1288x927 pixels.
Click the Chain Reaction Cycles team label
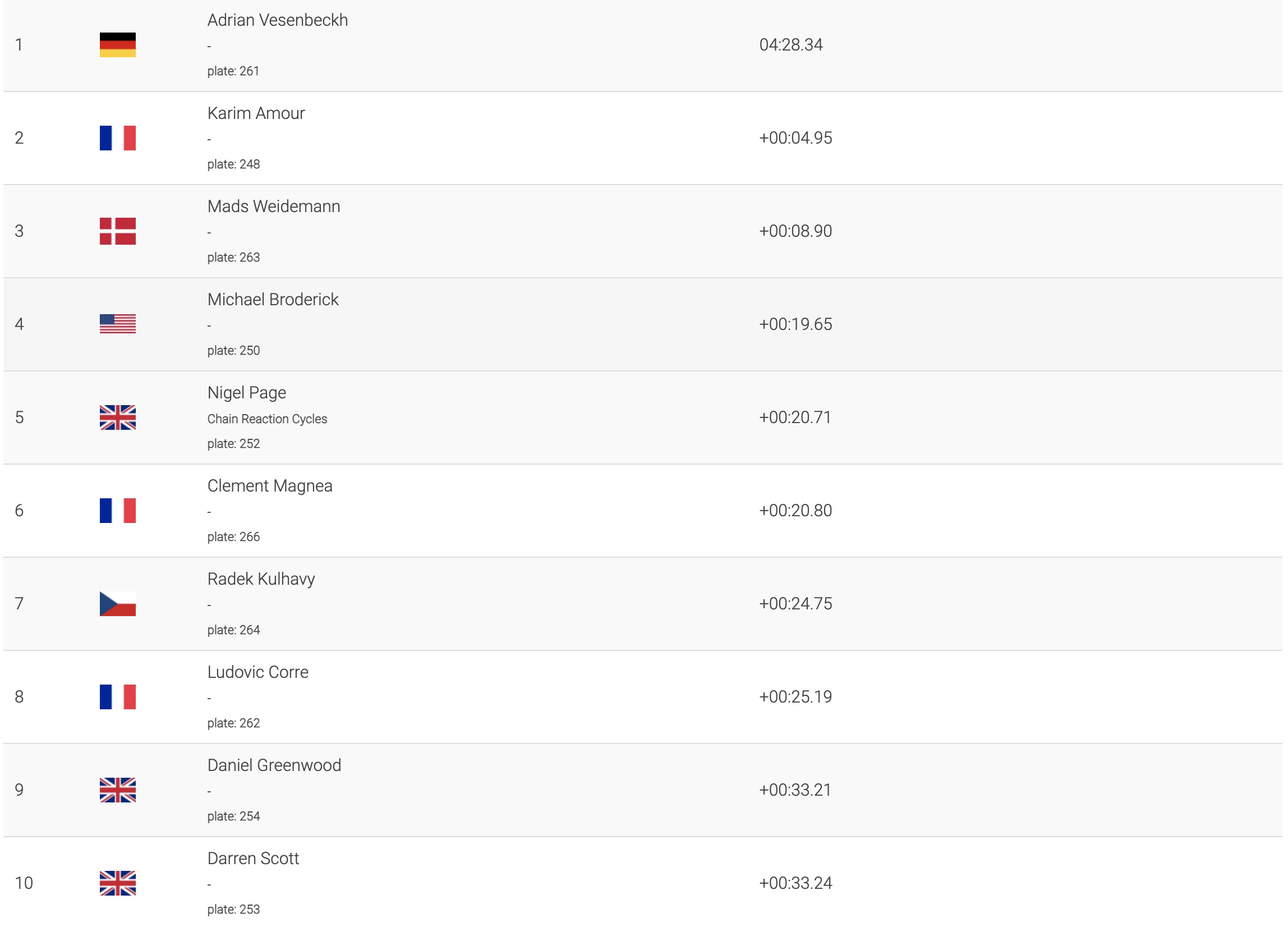(267, 419)
